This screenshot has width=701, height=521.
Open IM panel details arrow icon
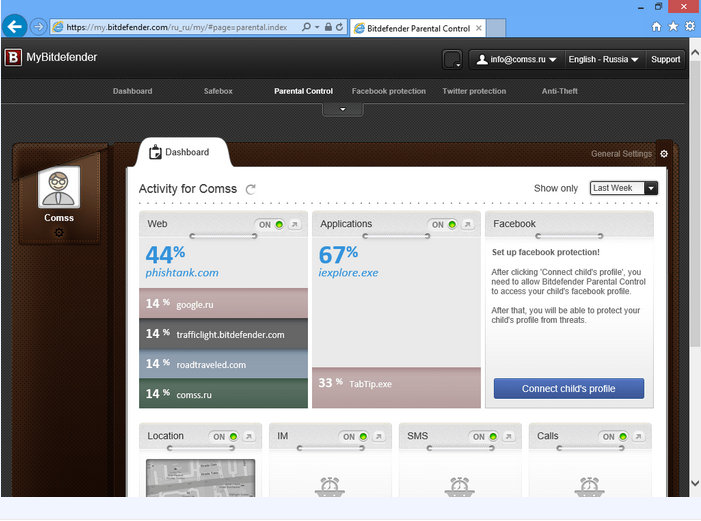point(379,436)
